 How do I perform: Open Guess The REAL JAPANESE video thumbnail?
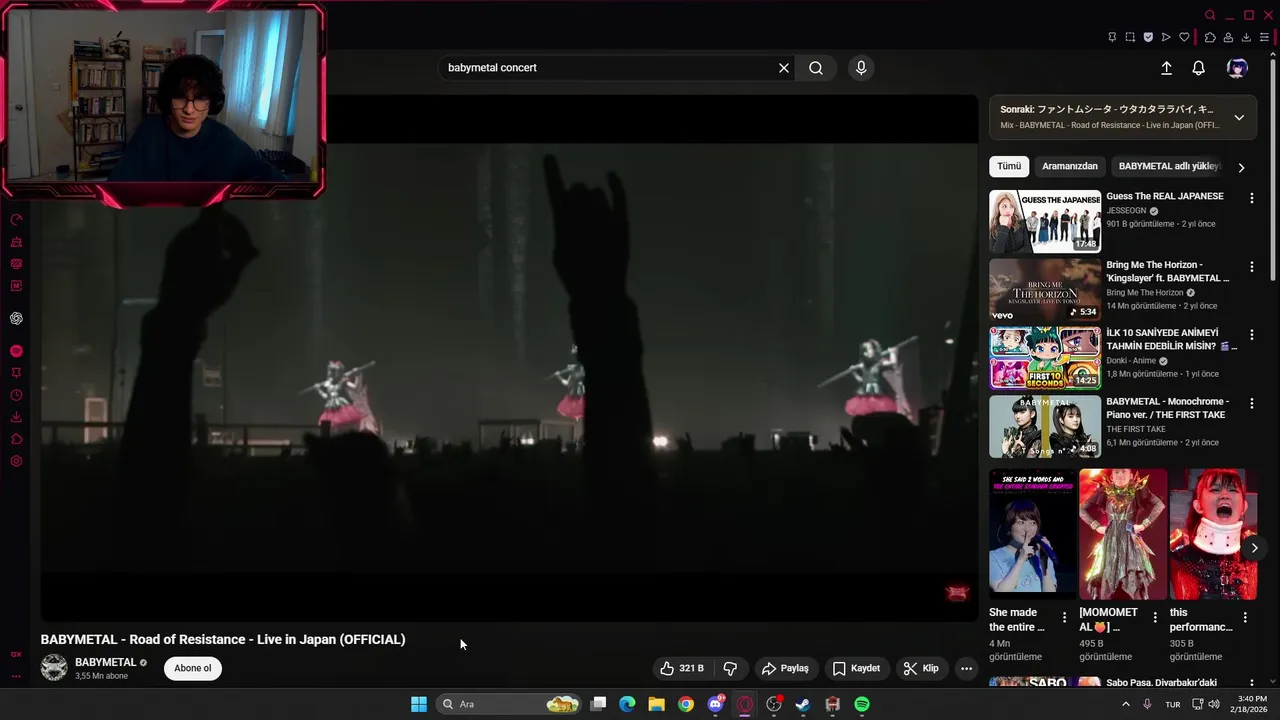(x=1045, y=221)
